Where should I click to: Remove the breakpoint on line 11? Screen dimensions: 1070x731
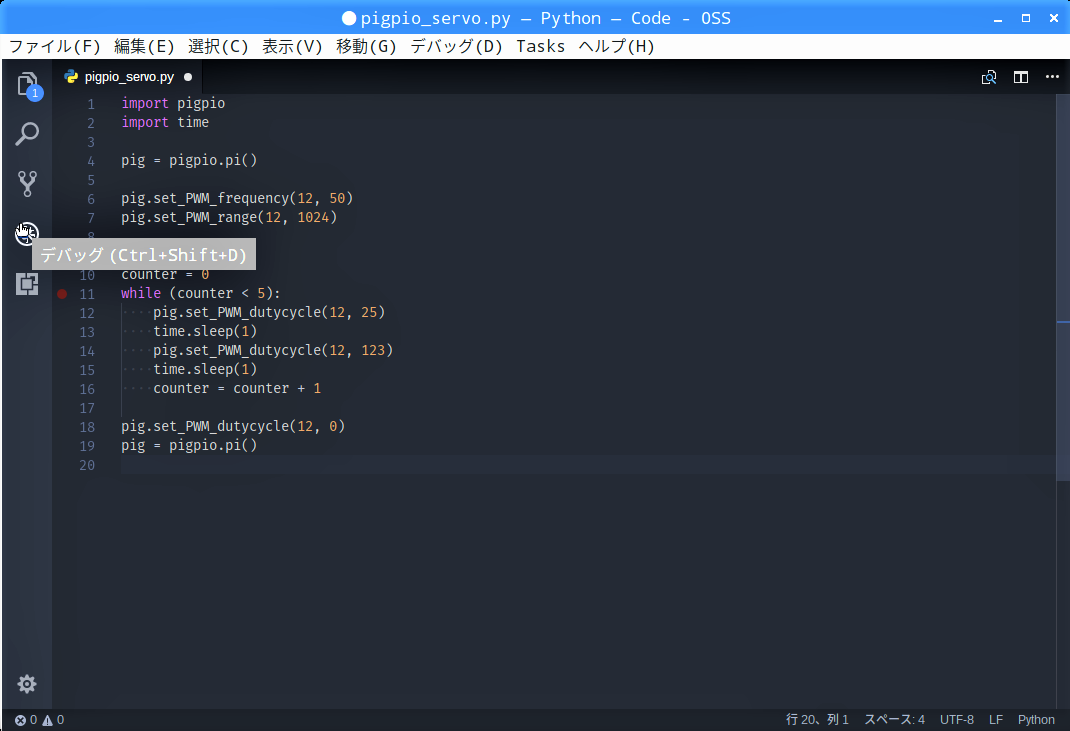62,293
